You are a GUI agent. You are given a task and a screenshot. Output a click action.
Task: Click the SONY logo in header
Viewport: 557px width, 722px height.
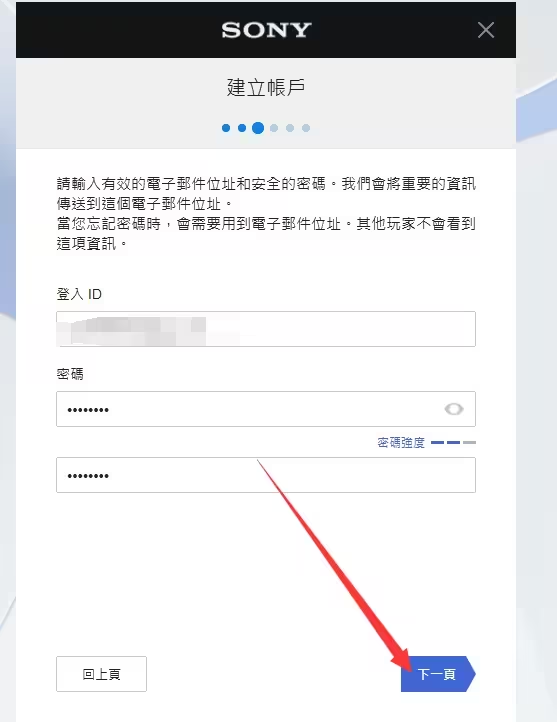[x=266, y=30]
